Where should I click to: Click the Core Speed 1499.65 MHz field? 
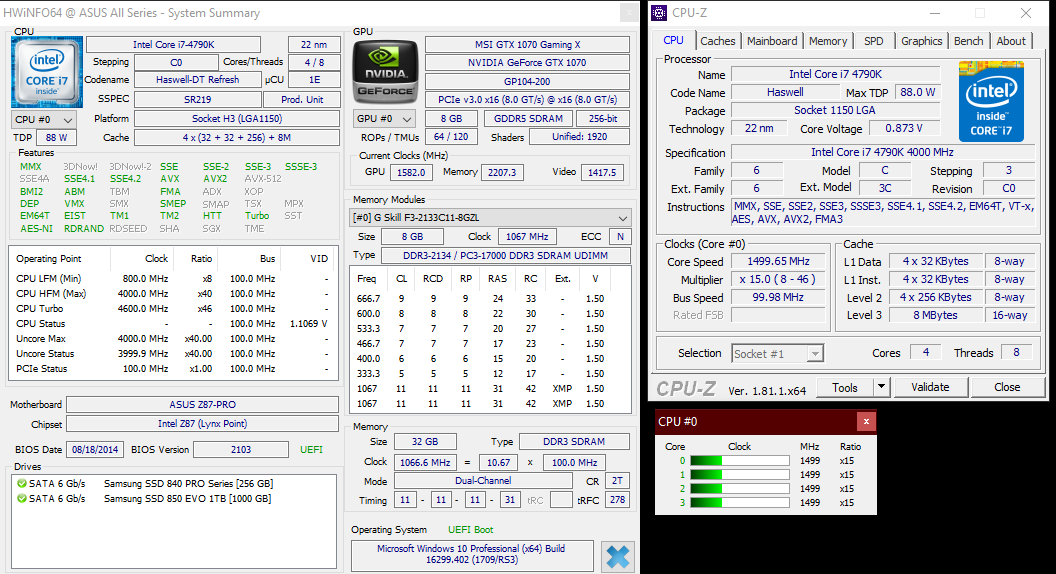778,261
